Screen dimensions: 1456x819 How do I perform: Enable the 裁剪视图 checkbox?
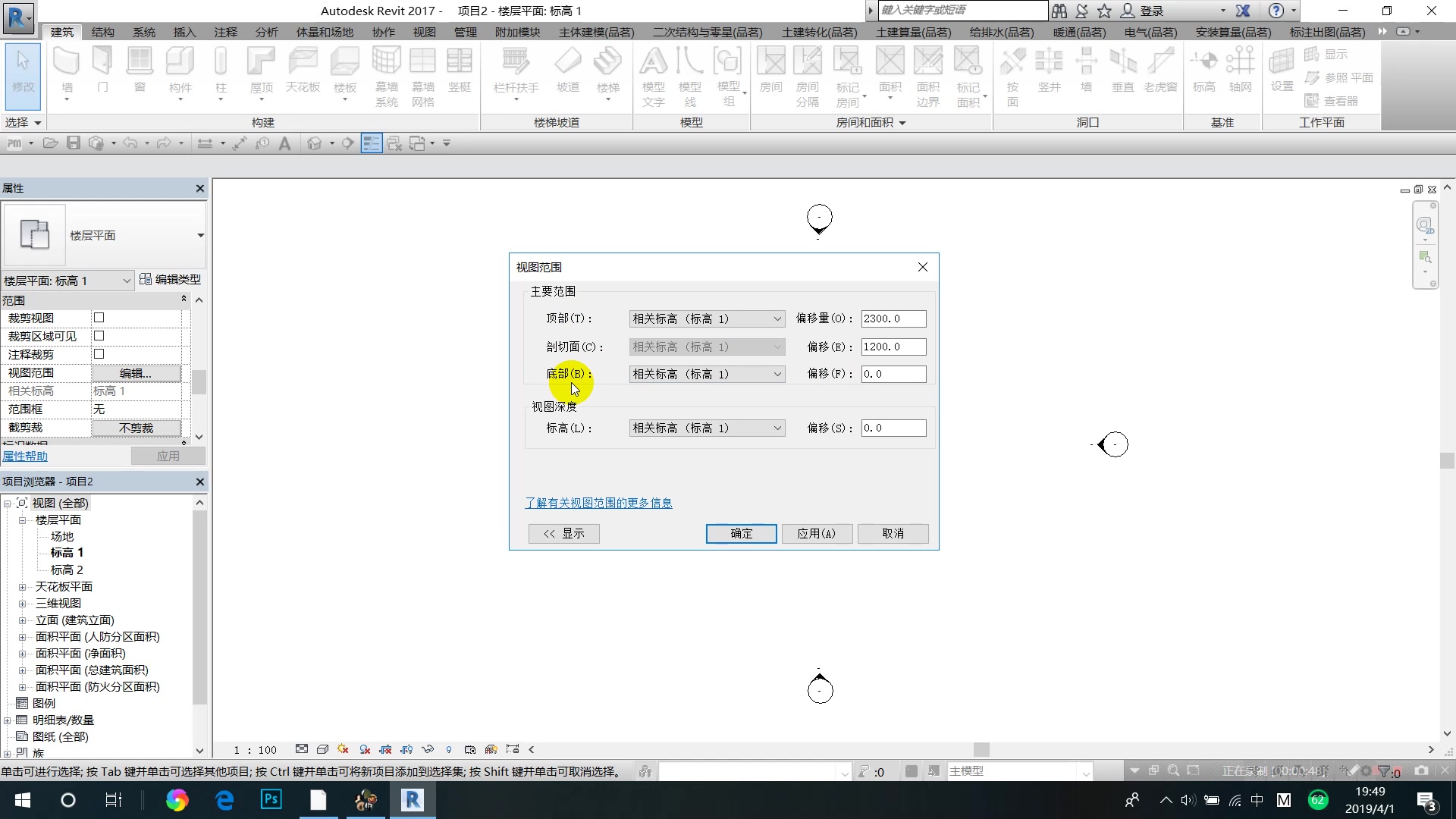(99, 318)
